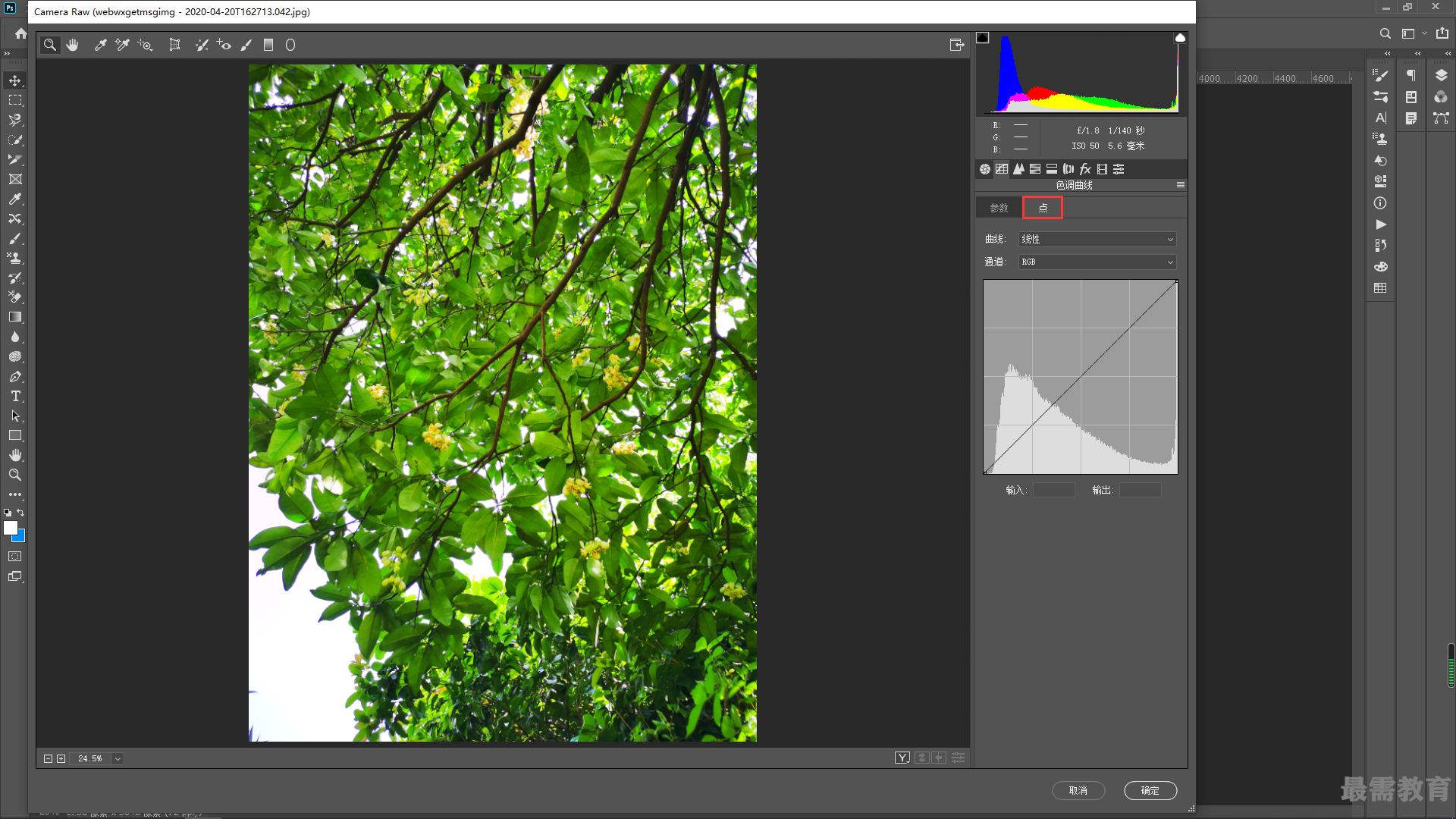1456x819 pixels.
Task: Select the Graduated Filter tool
Action: point(268,45)
